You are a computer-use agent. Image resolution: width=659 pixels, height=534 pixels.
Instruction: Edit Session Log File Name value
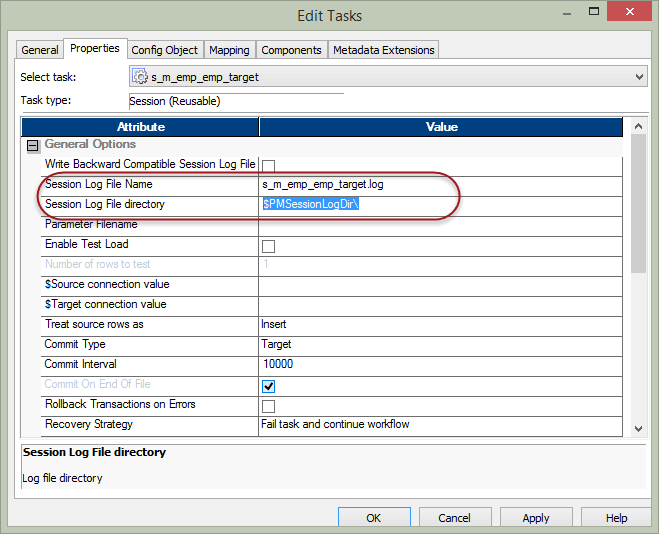440,185
